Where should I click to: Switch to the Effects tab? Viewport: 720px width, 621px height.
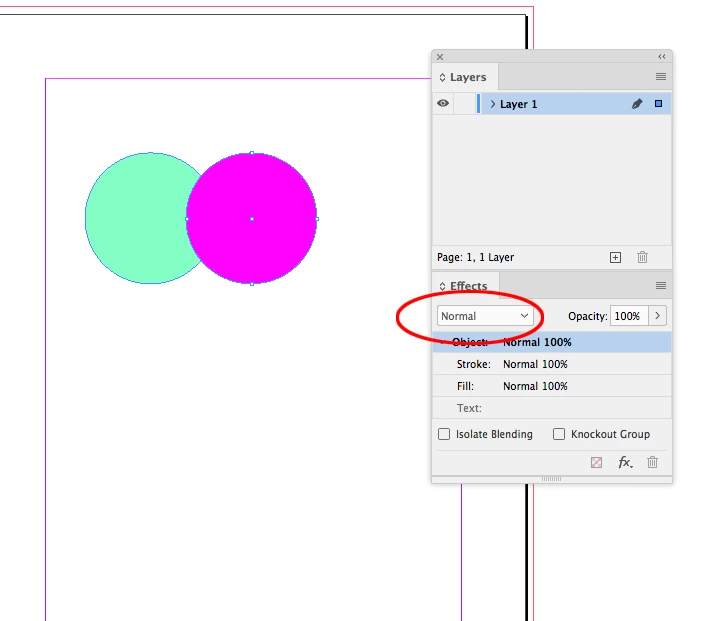point(468,286)
